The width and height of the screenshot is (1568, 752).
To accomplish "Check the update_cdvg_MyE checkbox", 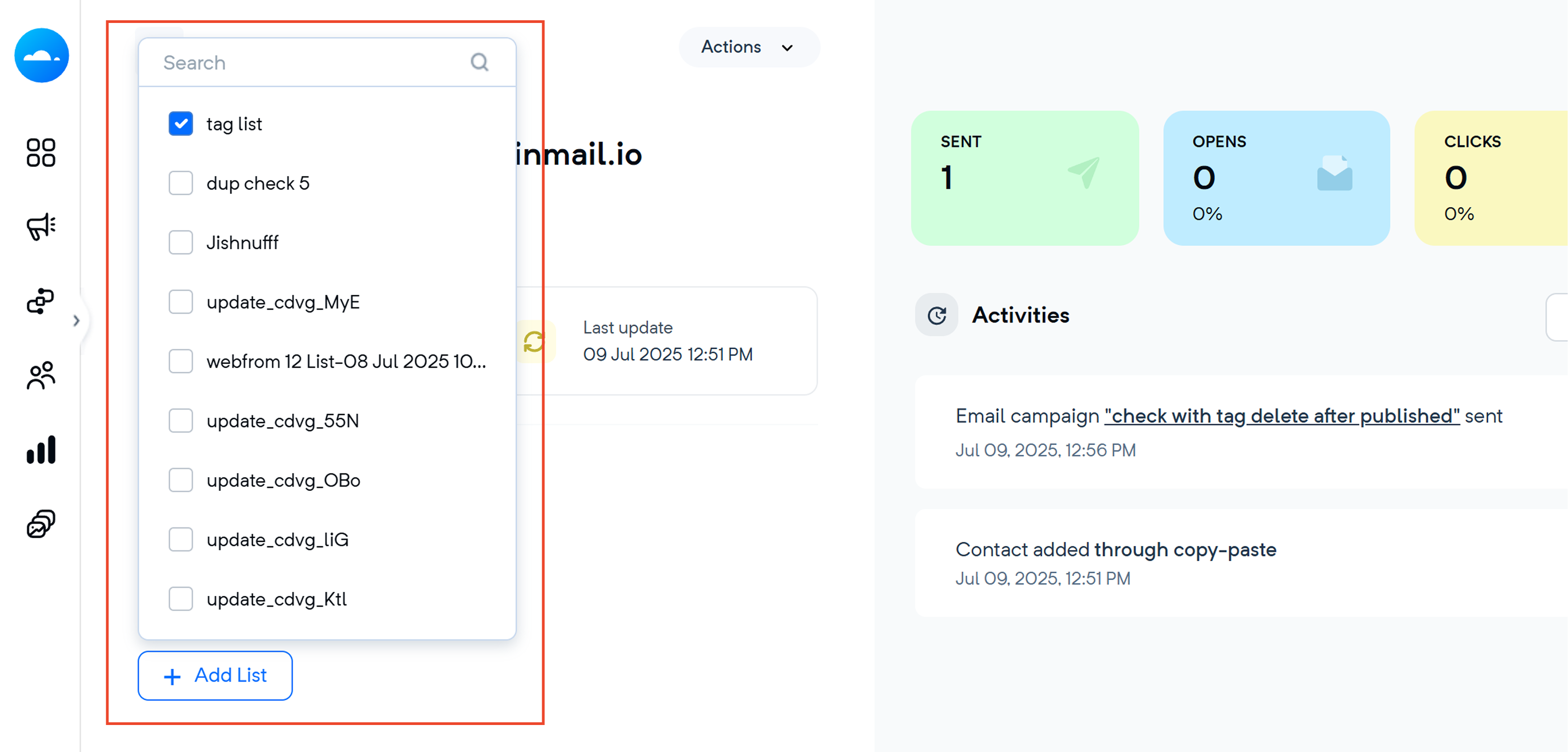I will [181, 302].
